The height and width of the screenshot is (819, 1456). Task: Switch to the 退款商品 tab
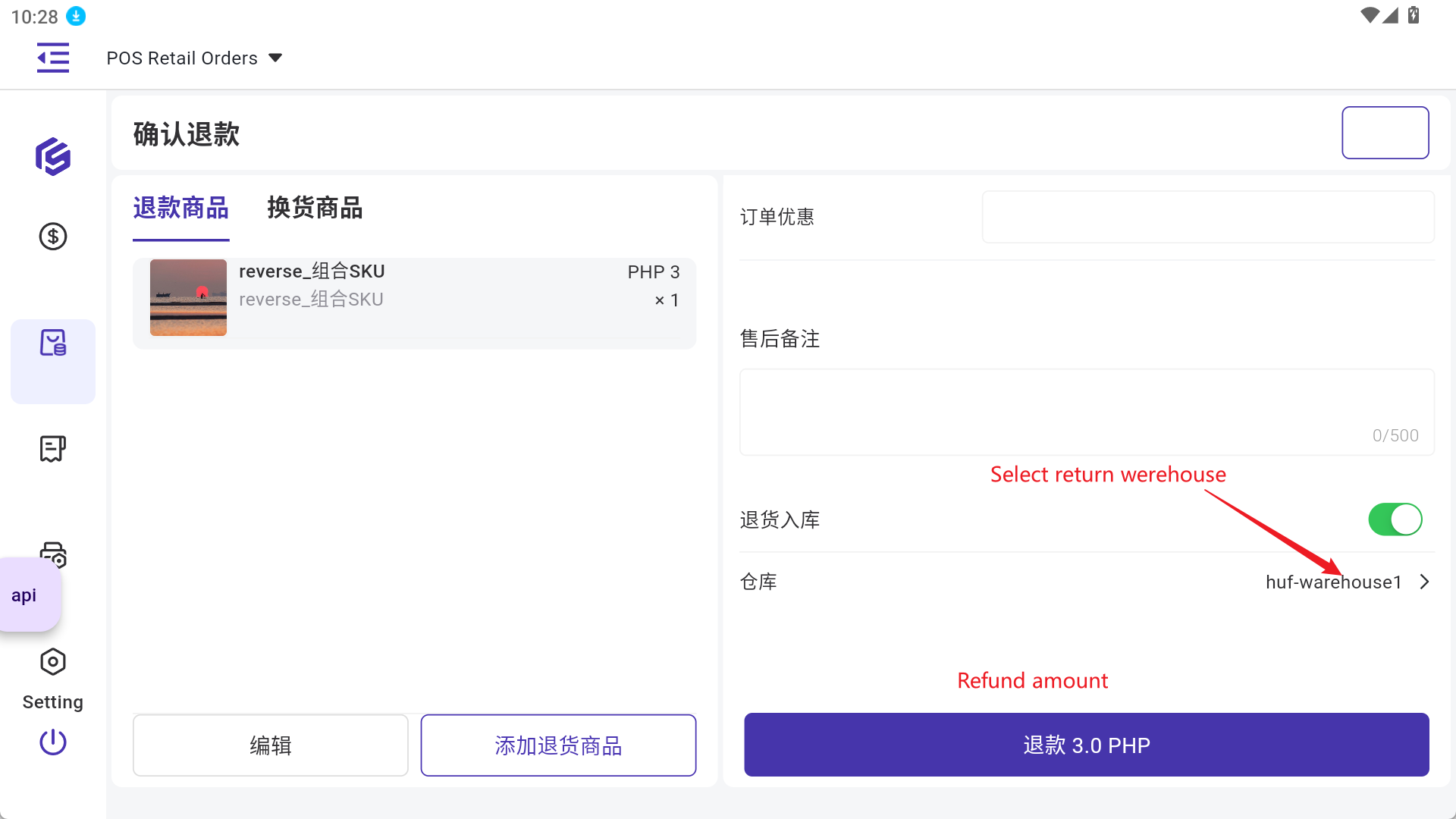click(x=180, y=209)
